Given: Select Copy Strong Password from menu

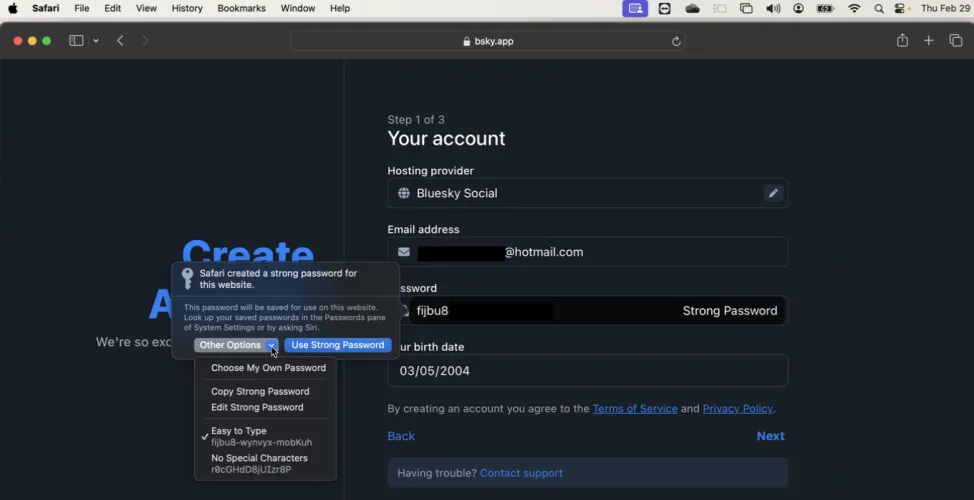Looking at the screenshot, I should [260, 391].
